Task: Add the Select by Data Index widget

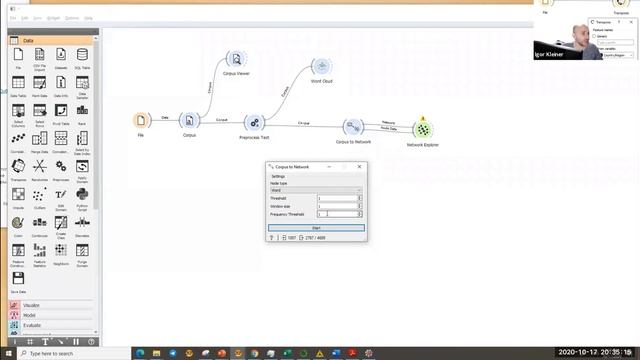Action: coord(82,143)
